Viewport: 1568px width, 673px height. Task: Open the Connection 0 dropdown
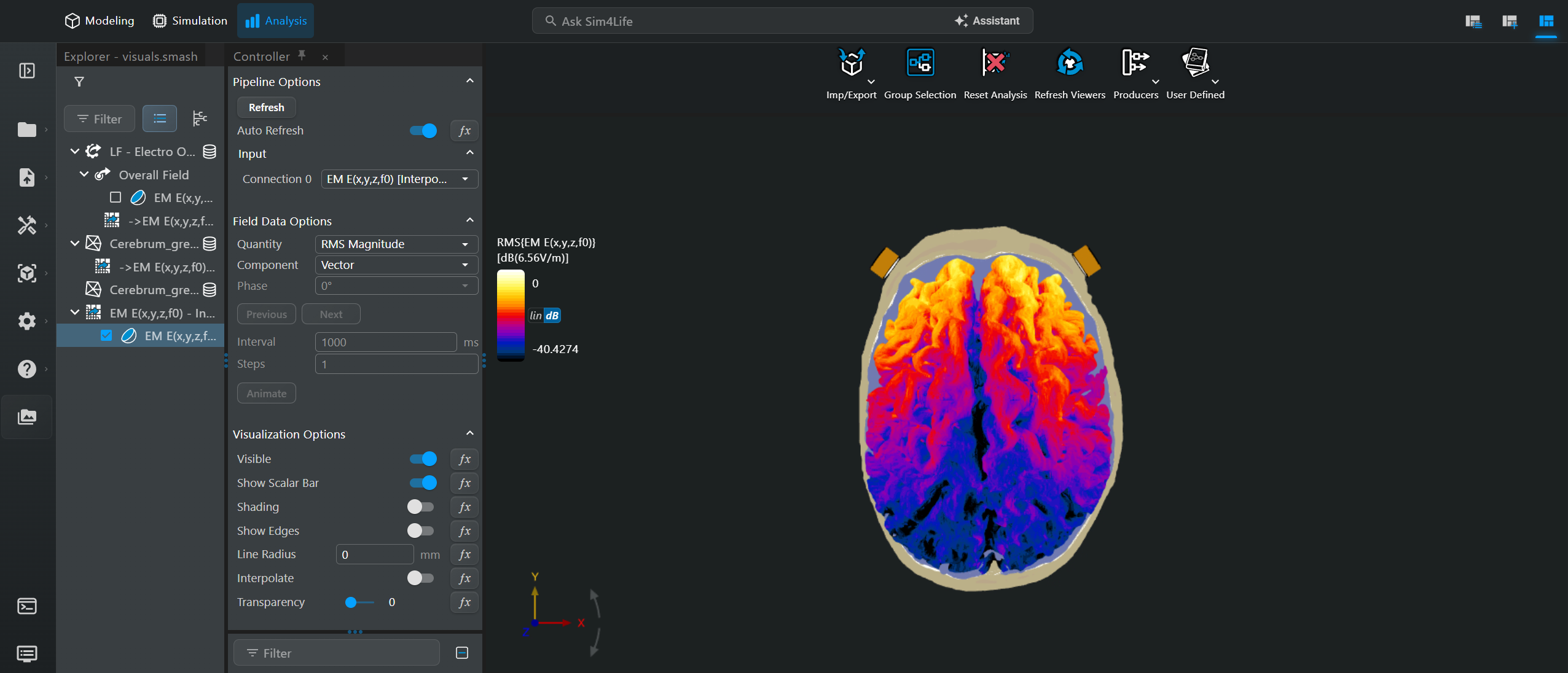tap(399, 179)
